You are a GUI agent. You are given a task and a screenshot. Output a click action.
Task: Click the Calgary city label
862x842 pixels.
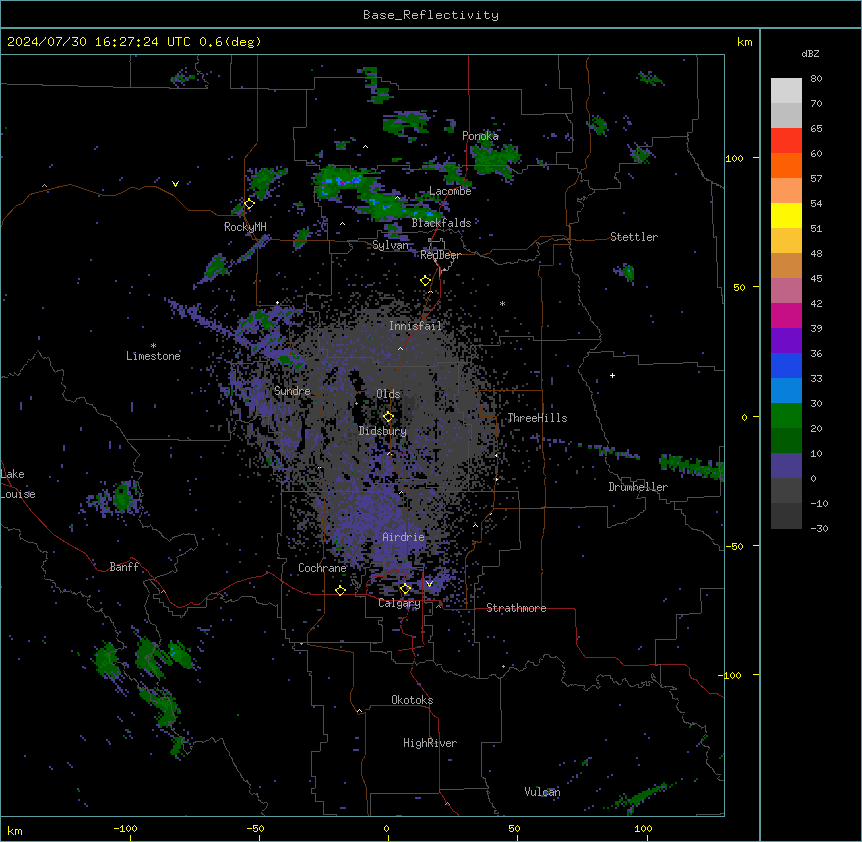(399, 603)
